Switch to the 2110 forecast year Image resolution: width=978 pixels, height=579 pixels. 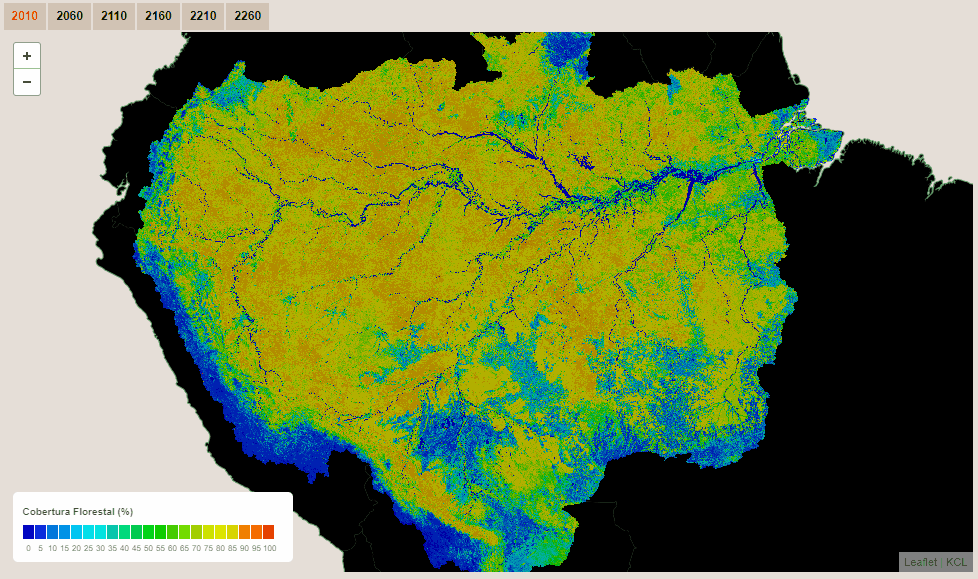point(113,16)
